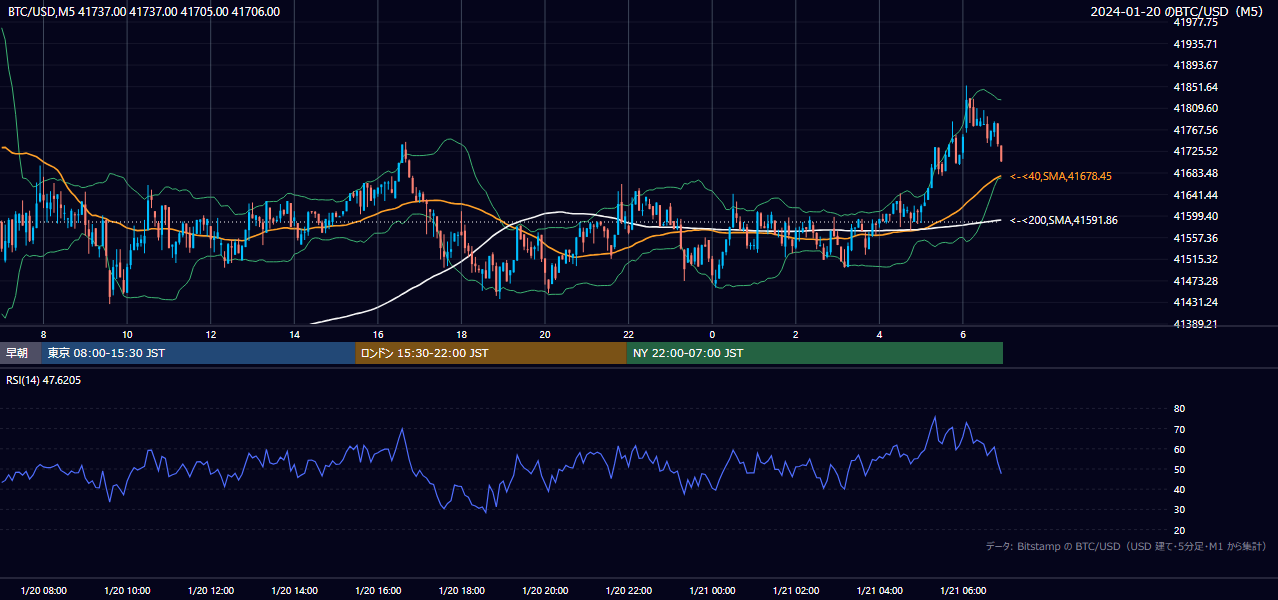The image size is (1278, 600).
Task: Select price axis value 41683.48
Action: (1195, 173)
